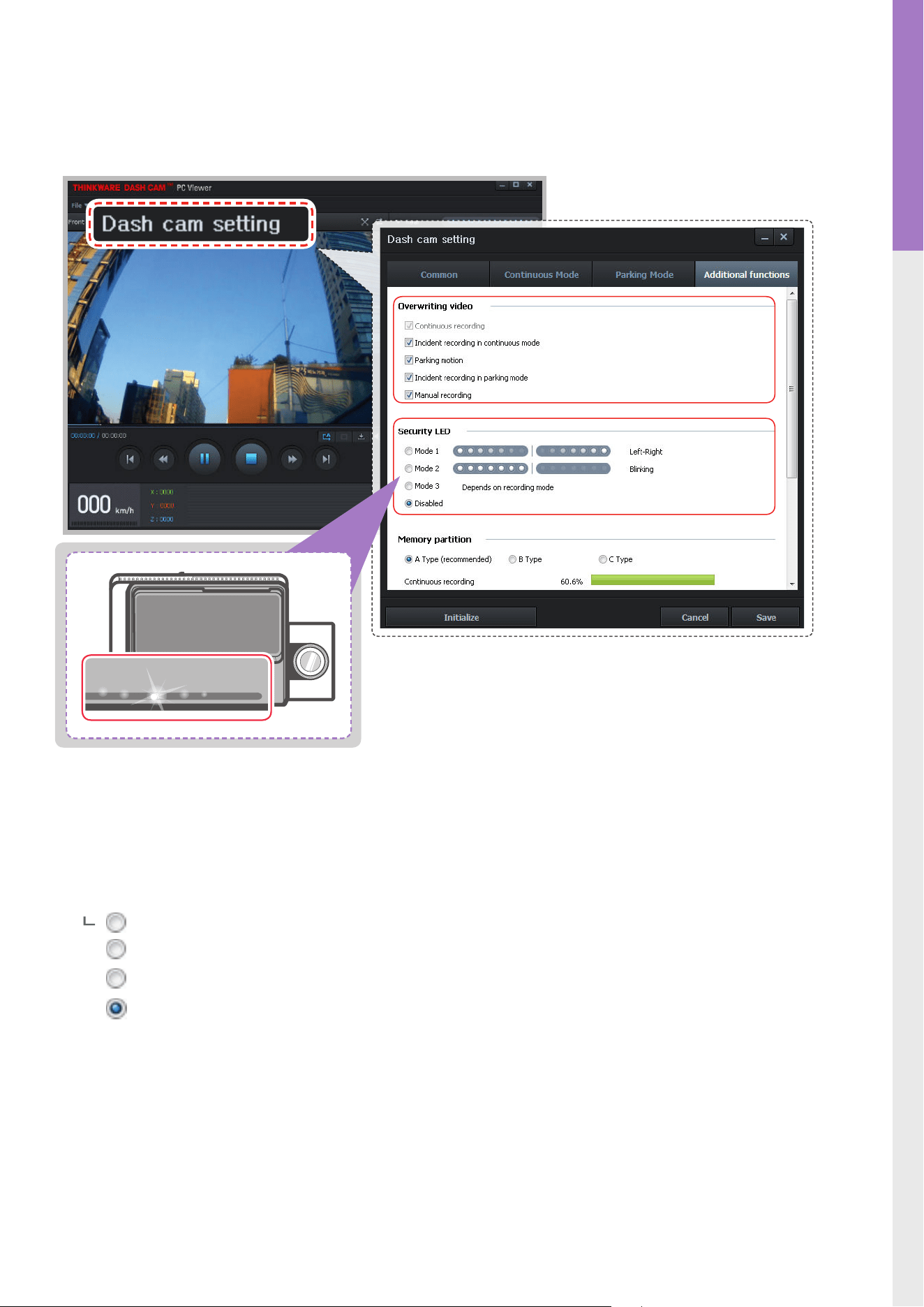Click 'Depends on recording mode' text

pyautogui.click(x=507, y=487)
